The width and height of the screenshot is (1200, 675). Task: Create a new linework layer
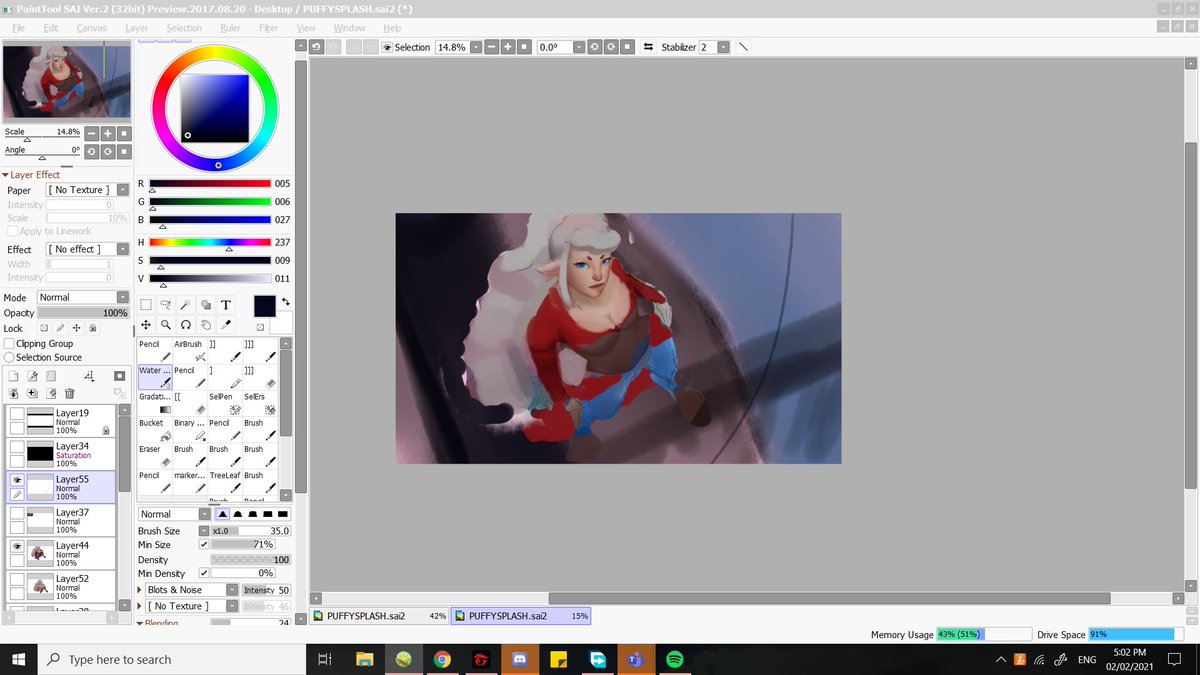[x=33, y=376]
